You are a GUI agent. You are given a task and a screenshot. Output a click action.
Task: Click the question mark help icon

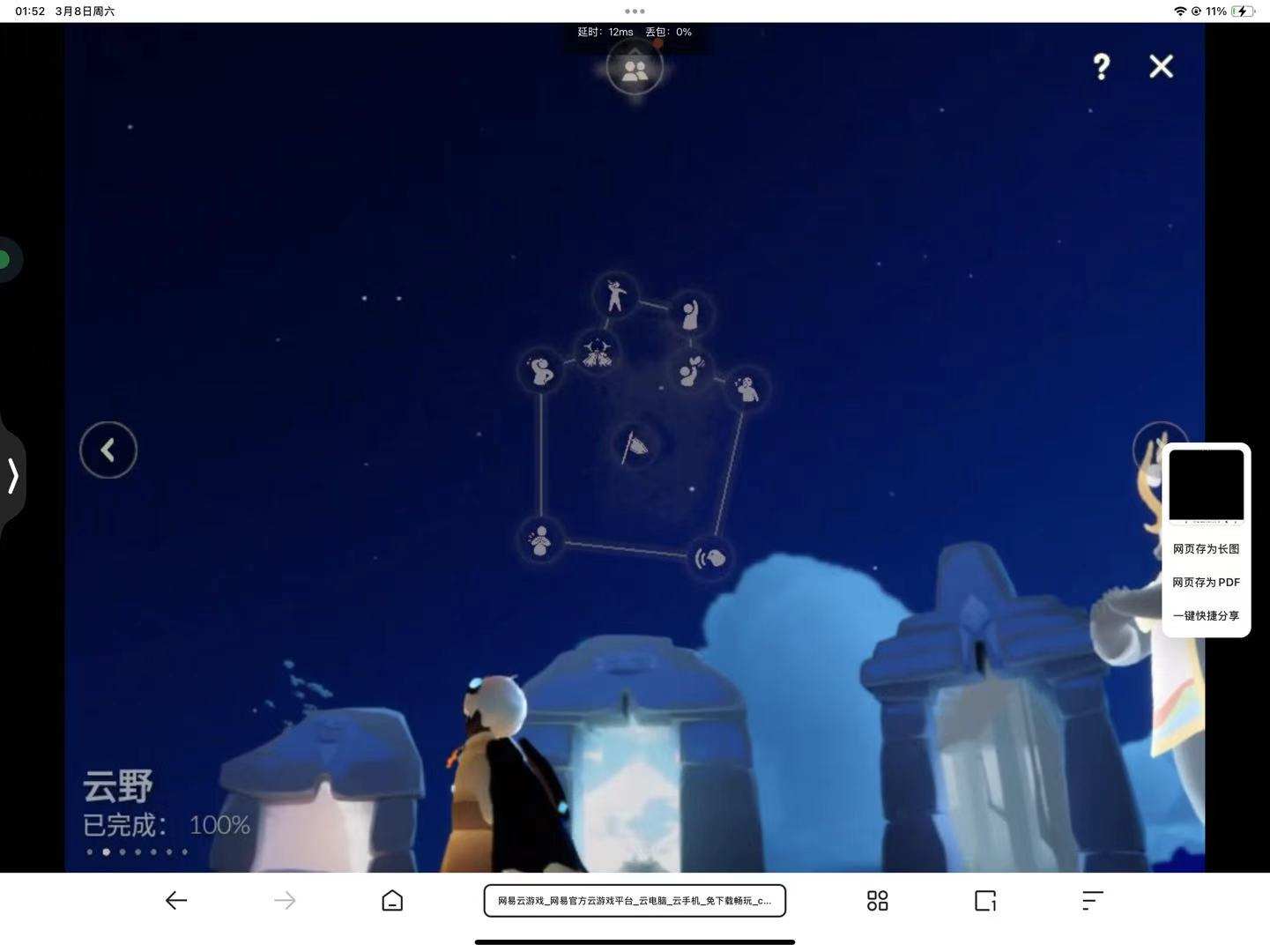[x=1101, y=67]
